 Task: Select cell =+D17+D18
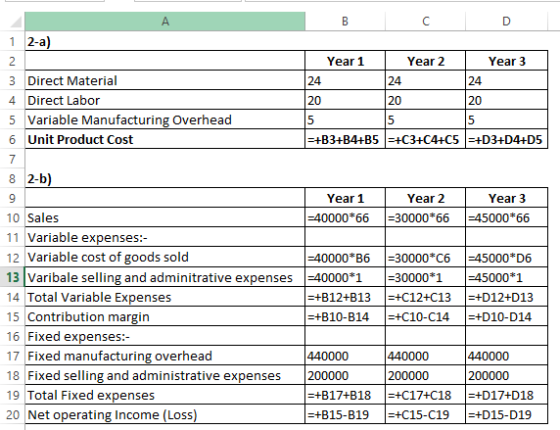click(506, 395)
